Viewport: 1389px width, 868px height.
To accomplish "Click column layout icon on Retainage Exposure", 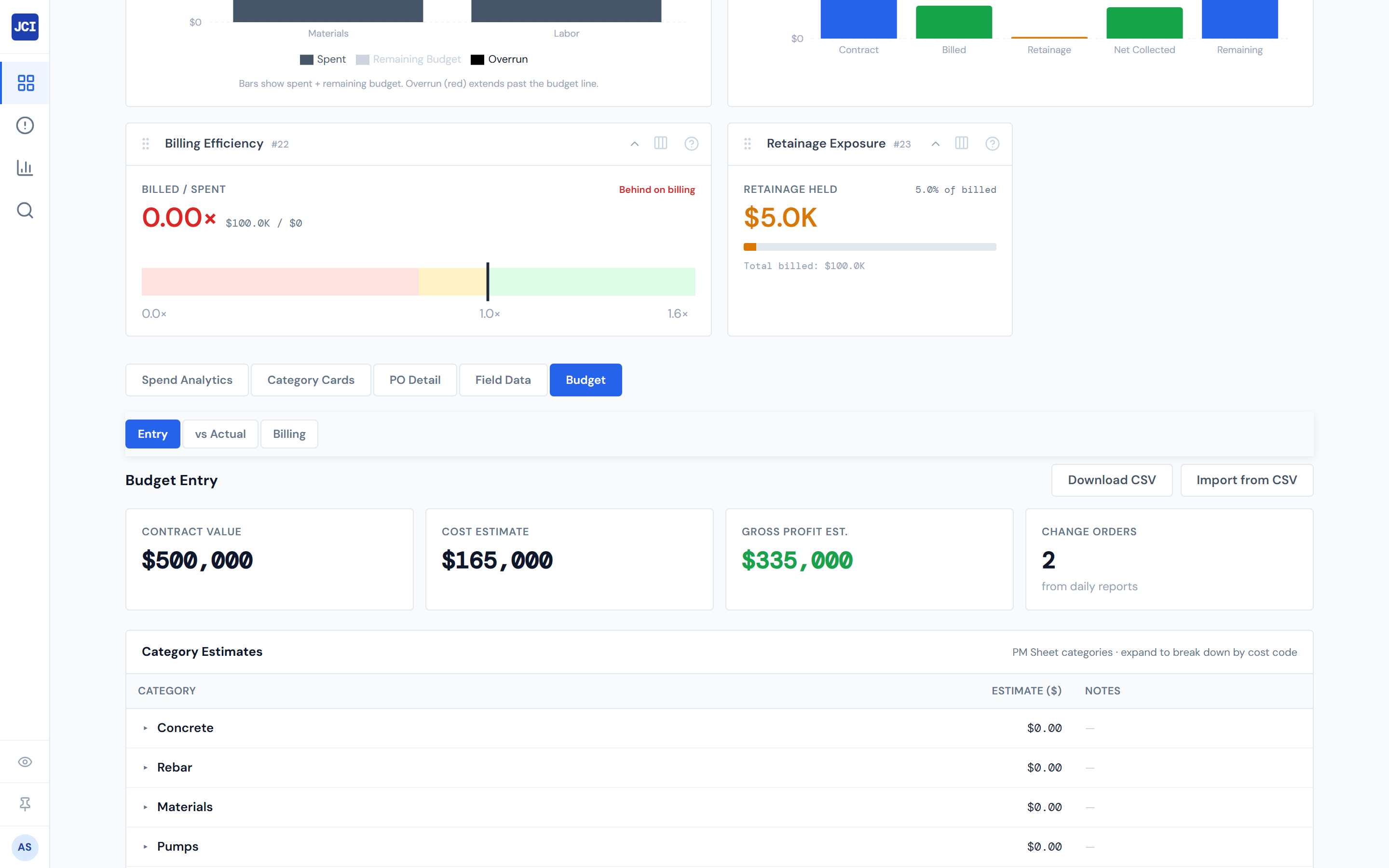I will pos(961,144).
